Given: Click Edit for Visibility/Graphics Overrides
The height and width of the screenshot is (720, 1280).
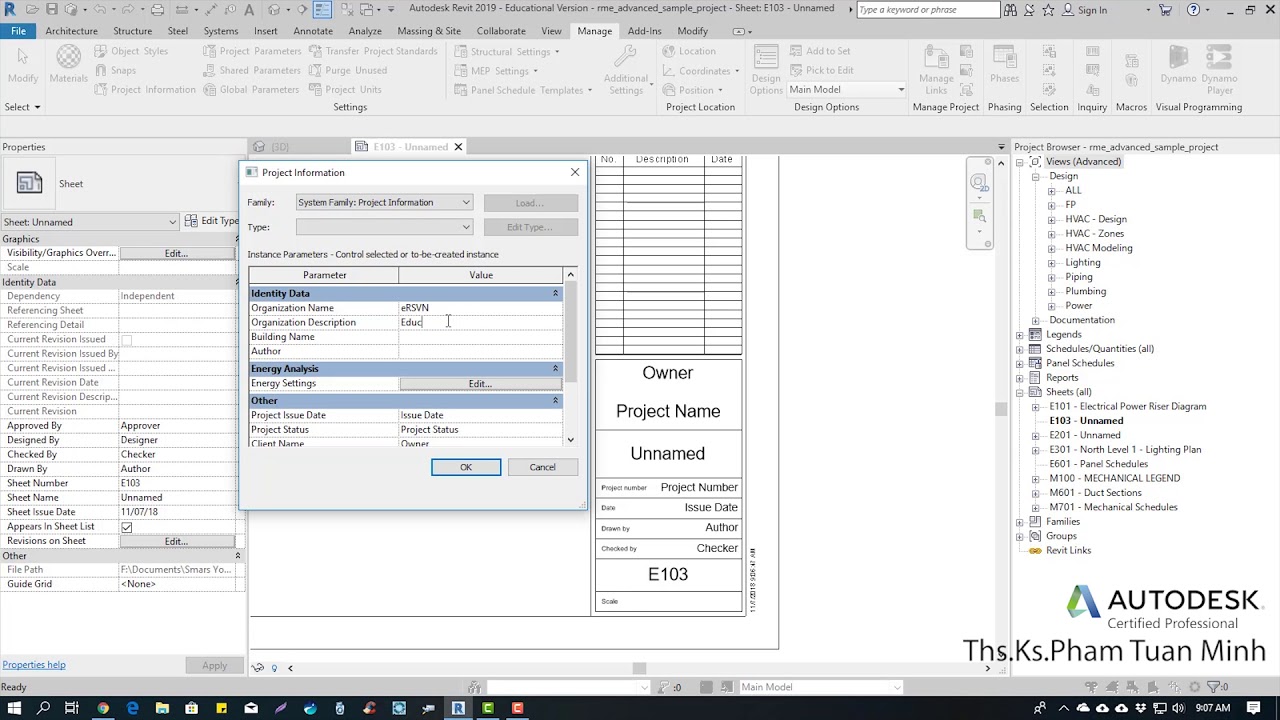Looking at the screenshot, I should 176,253.
